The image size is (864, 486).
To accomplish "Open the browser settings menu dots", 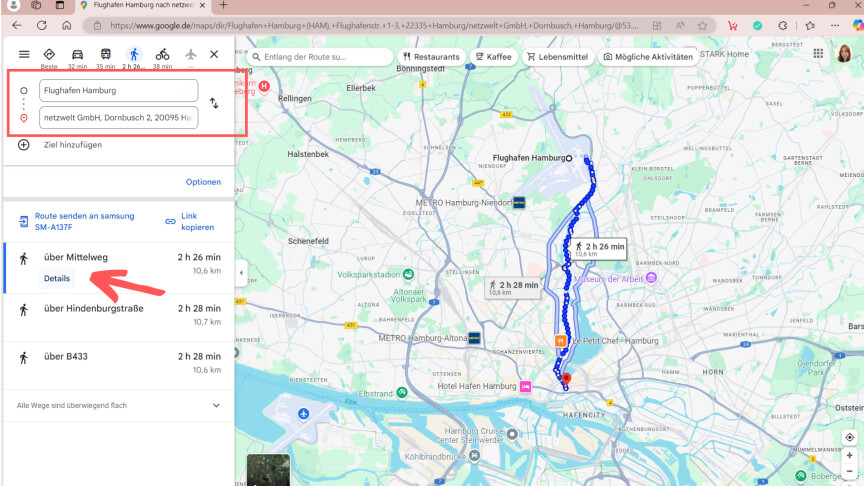I will click(x=835, y=25).
